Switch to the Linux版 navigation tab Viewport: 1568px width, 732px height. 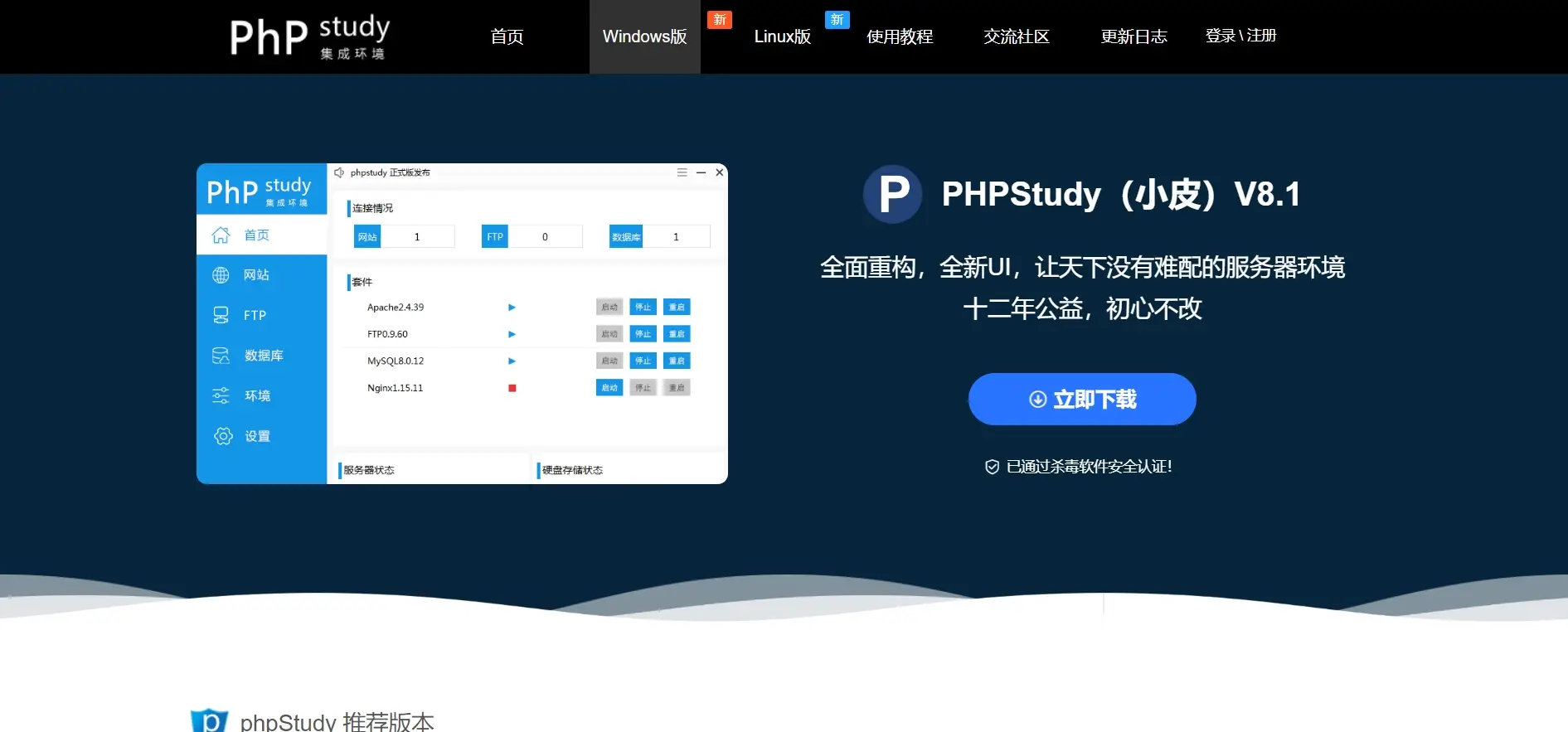(x=782, y=36)
